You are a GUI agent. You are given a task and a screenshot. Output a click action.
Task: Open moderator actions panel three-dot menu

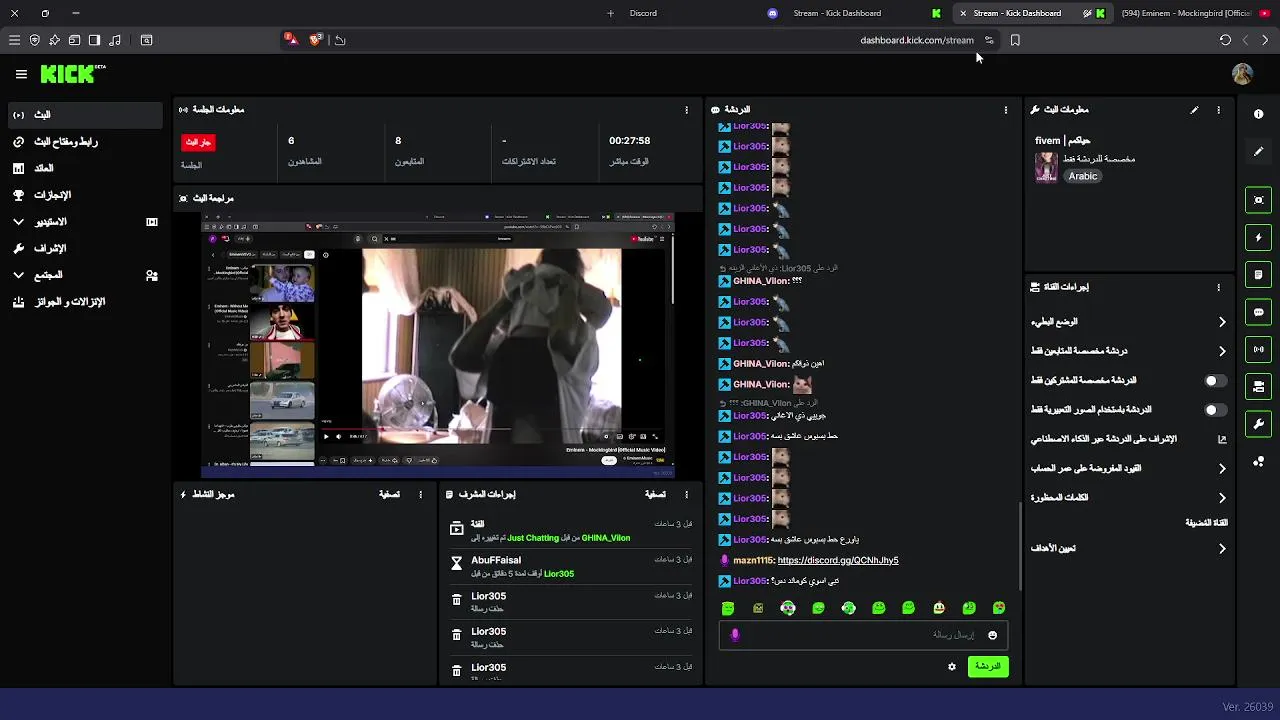click(x=686, y=495)
